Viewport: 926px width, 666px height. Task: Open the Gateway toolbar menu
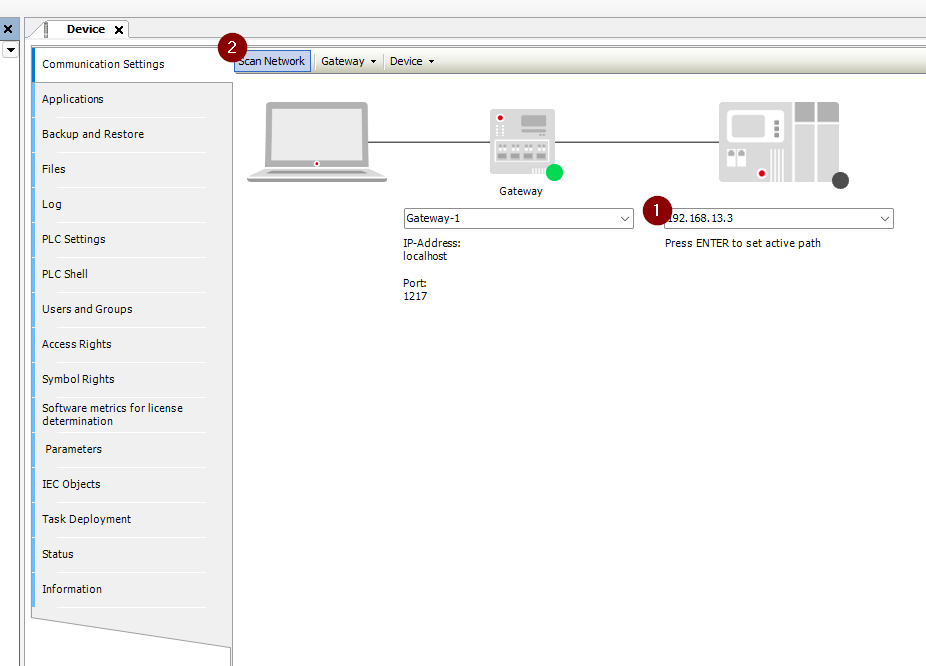coord(348,61)
